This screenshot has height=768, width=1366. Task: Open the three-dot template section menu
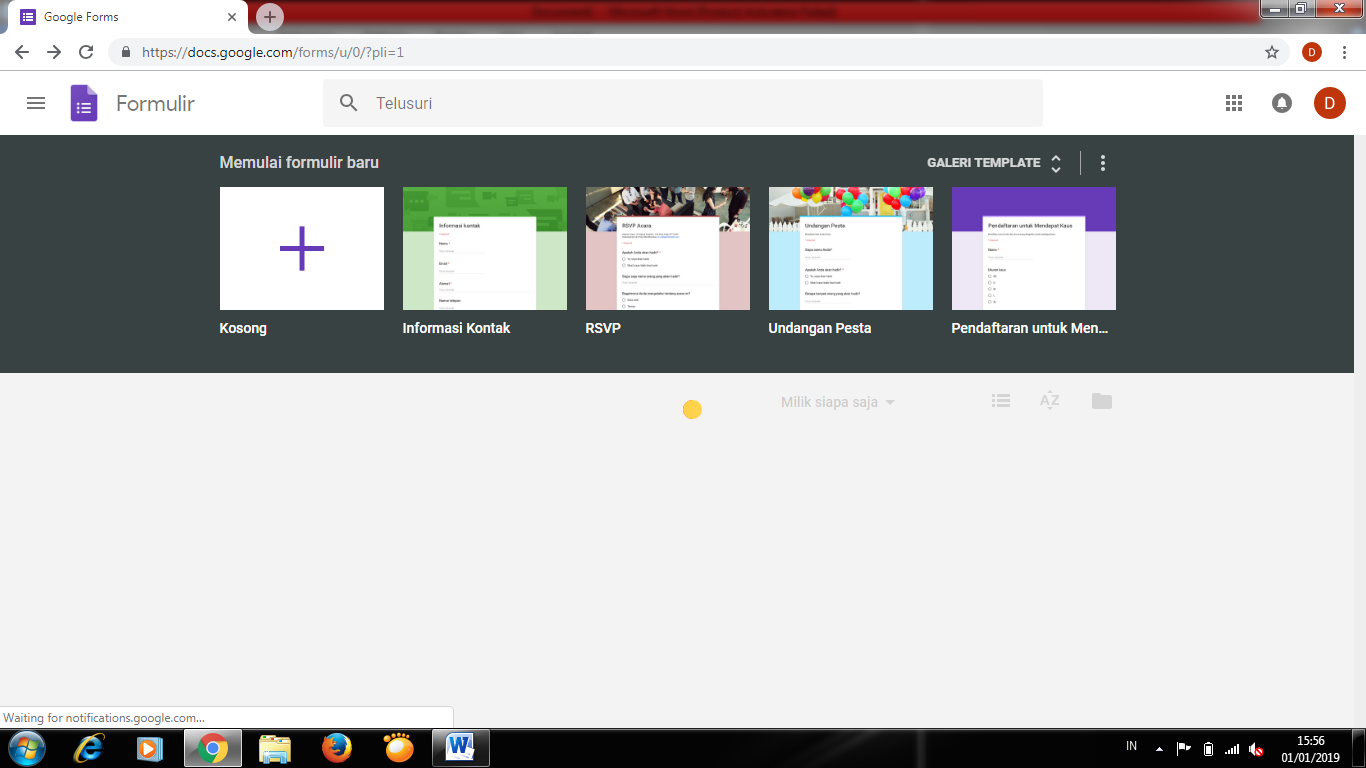[1103, 163]
